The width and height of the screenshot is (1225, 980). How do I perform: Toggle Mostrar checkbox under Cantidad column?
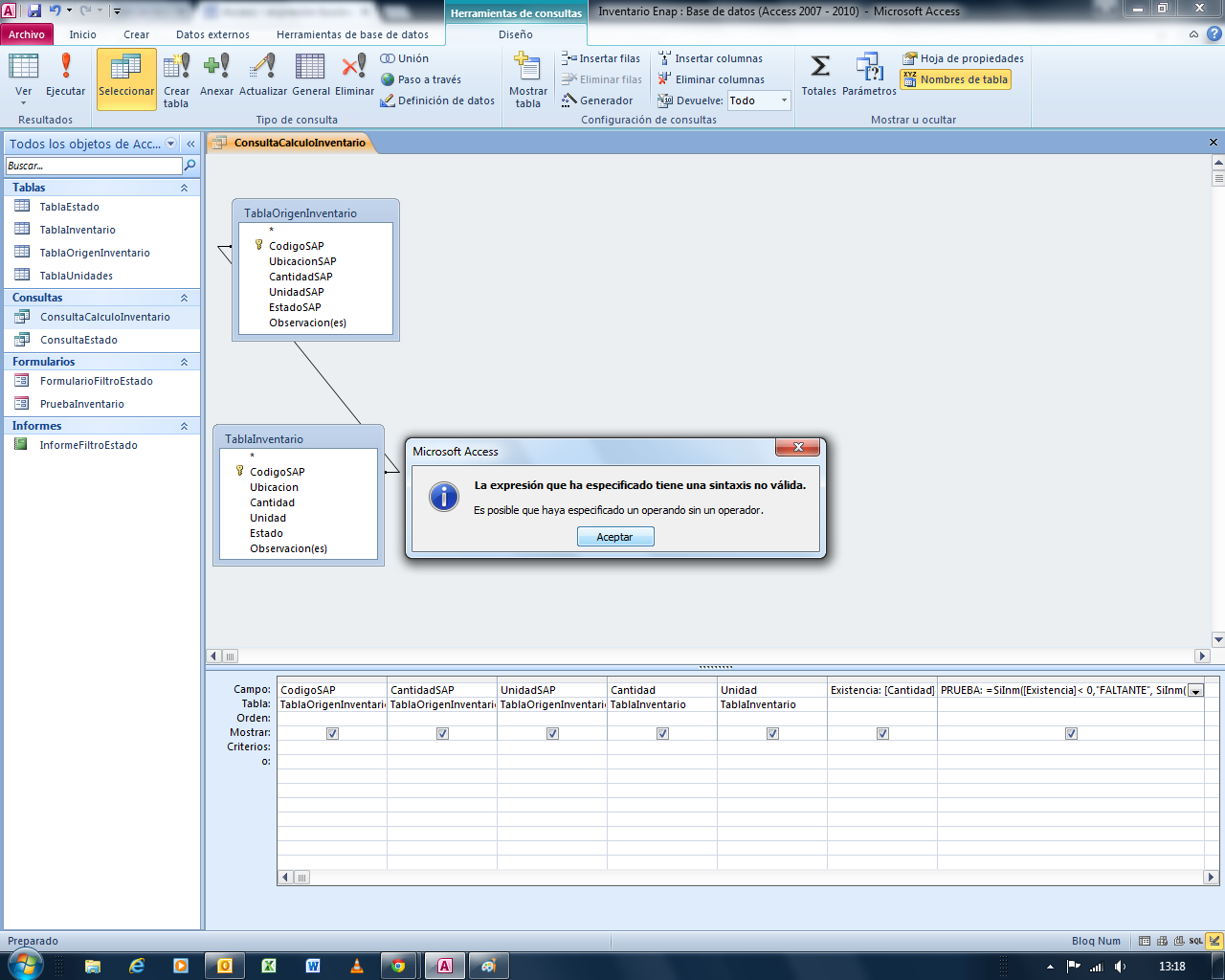click(x=662, y=733)
